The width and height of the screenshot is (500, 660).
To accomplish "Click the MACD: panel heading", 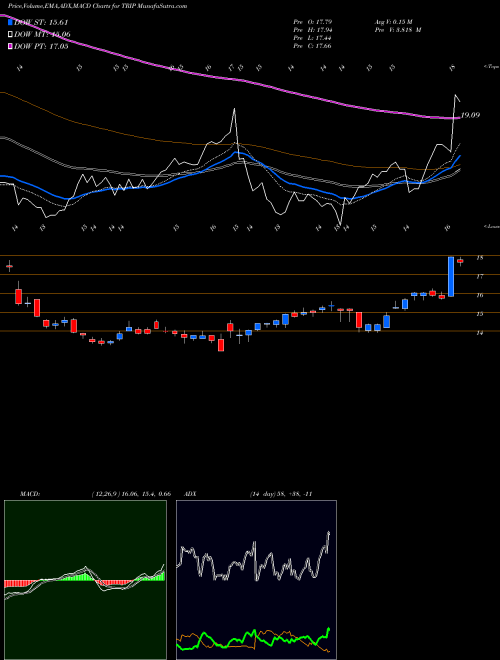I will [30, 494].
